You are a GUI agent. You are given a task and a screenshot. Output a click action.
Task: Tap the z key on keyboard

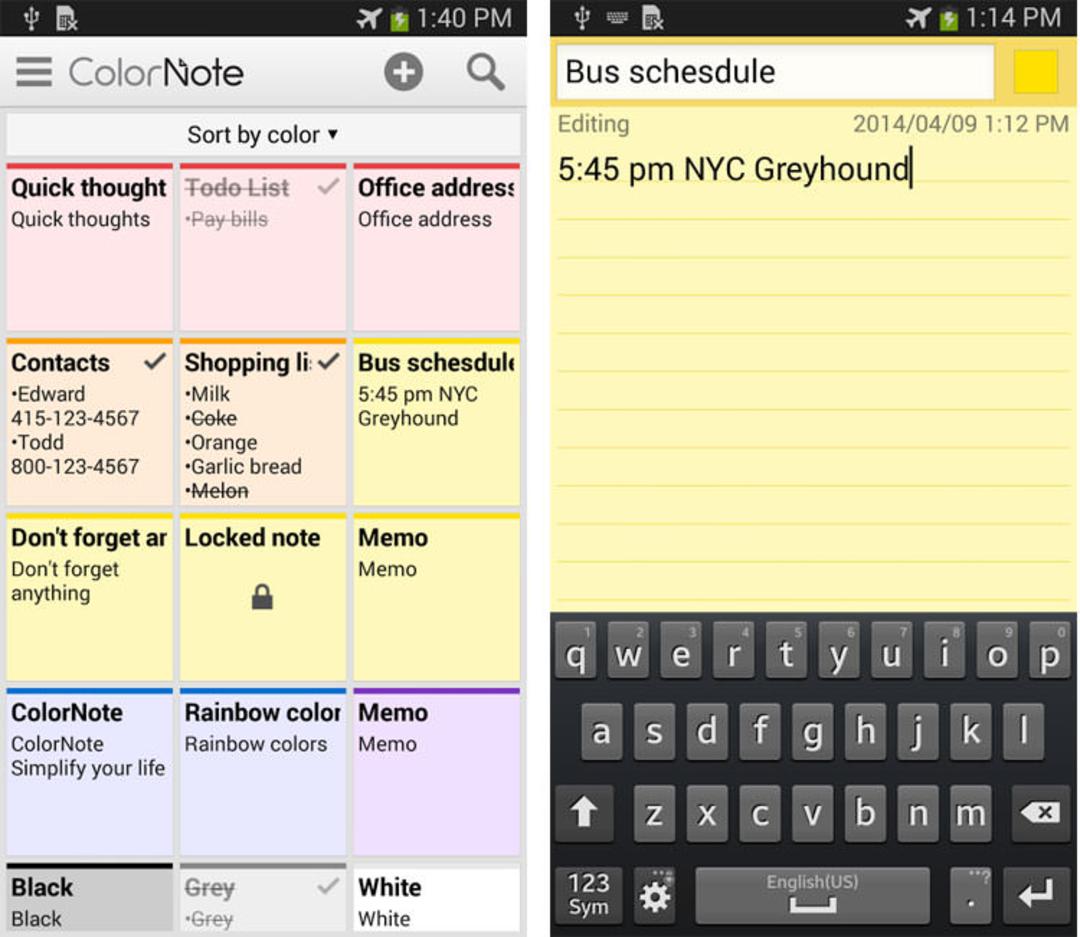(654, 813)
